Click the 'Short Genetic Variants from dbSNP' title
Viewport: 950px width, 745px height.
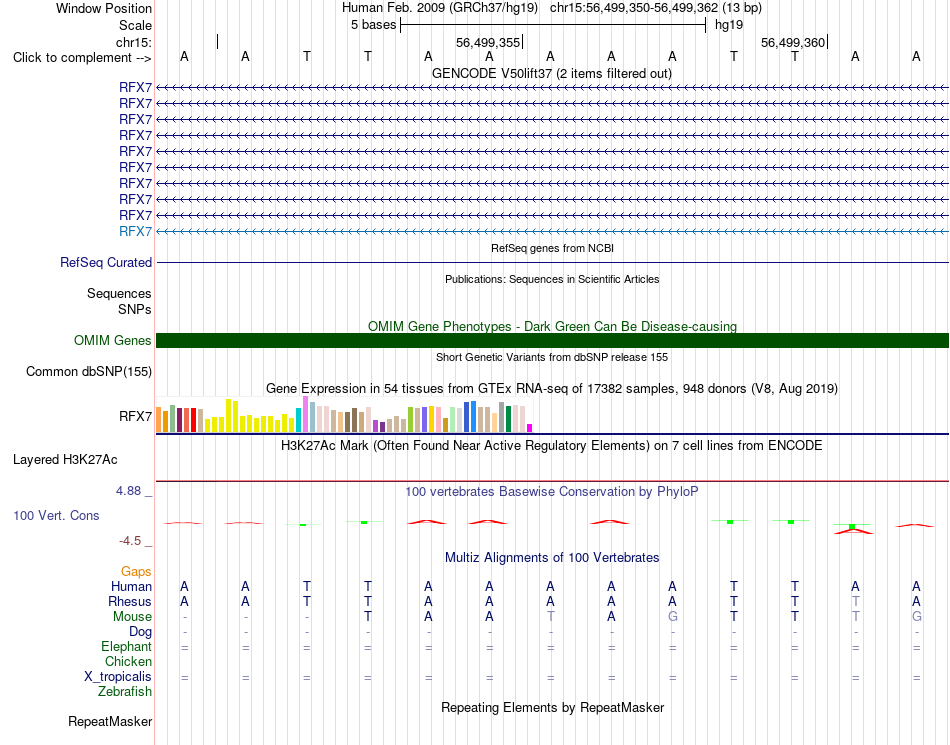click(x=552, y=357)
